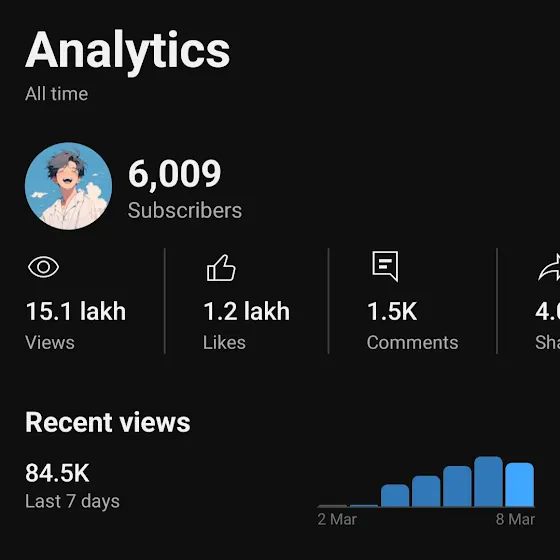Tap the Subscribers label

tap(185, 210)
